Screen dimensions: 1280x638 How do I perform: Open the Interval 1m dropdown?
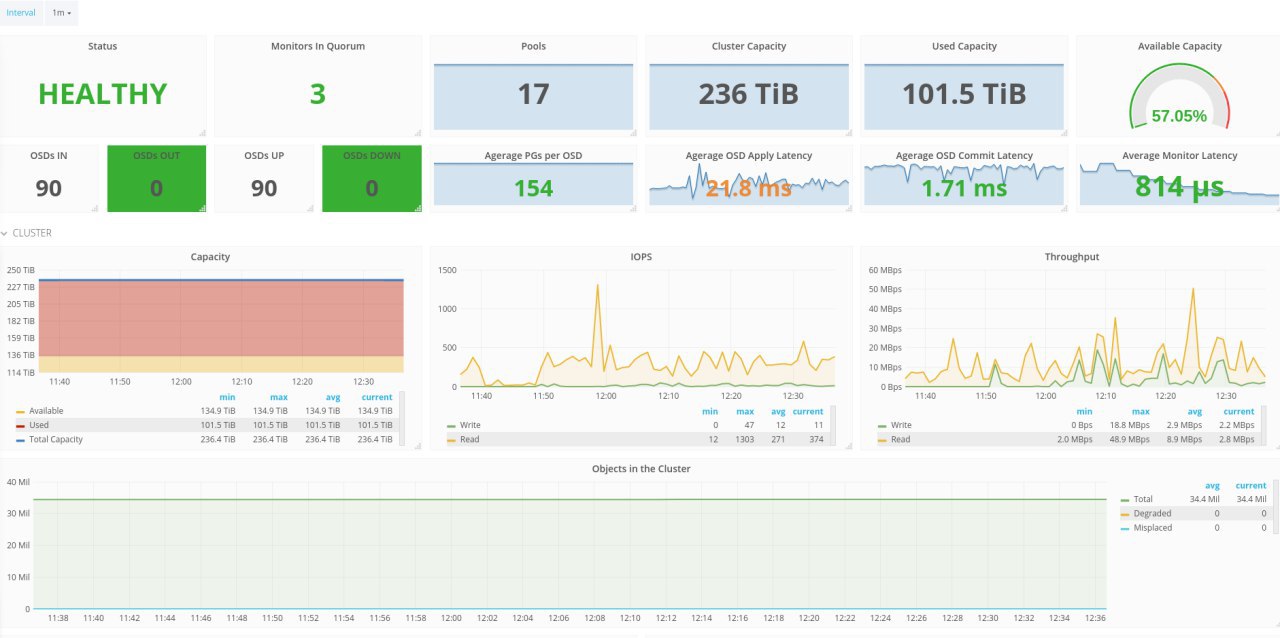coord(61,13)
